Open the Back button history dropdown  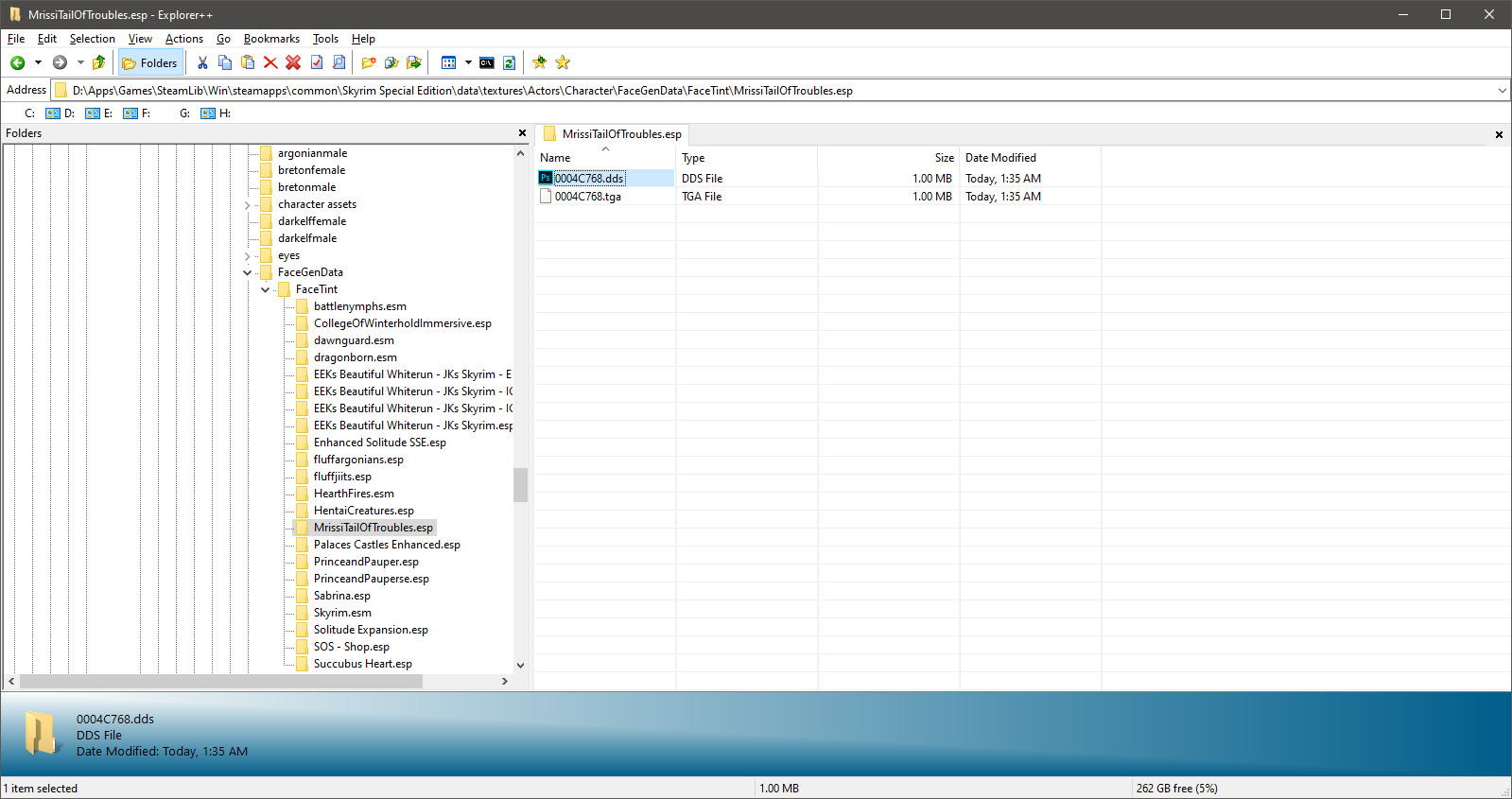[x=38, y=62]
